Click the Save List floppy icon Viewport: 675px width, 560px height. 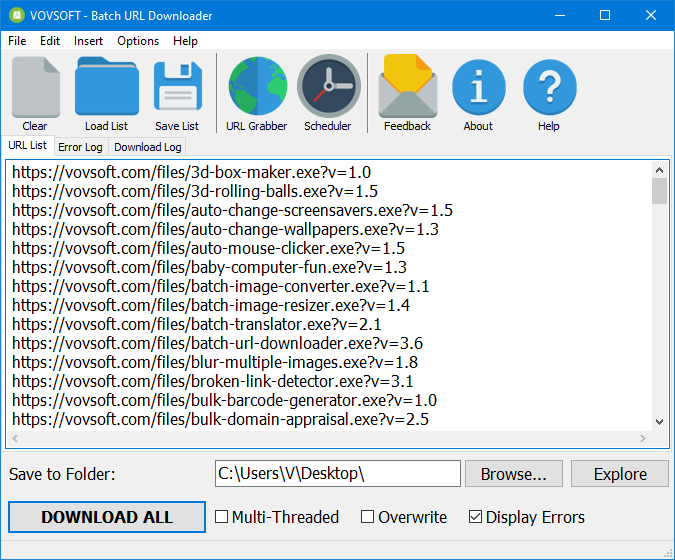178,87
